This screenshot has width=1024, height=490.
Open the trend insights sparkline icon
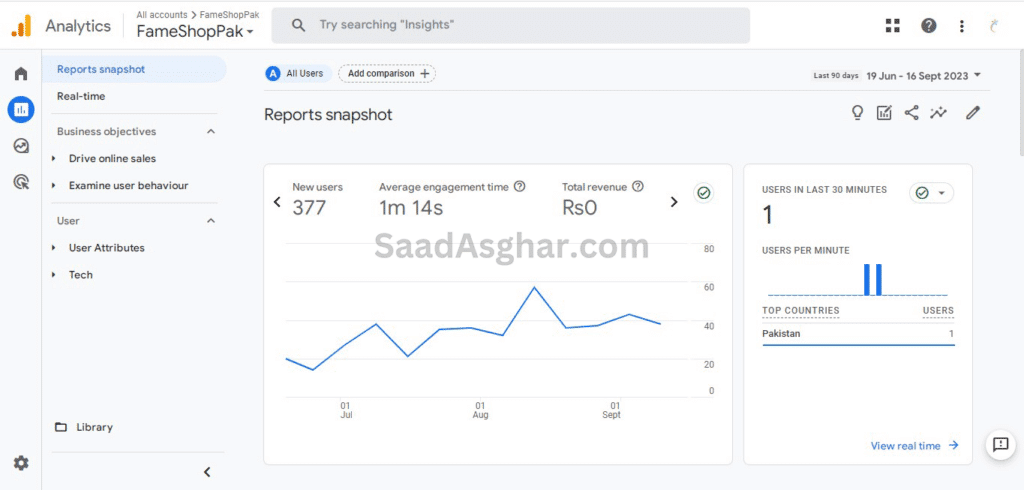pos(938,112)
